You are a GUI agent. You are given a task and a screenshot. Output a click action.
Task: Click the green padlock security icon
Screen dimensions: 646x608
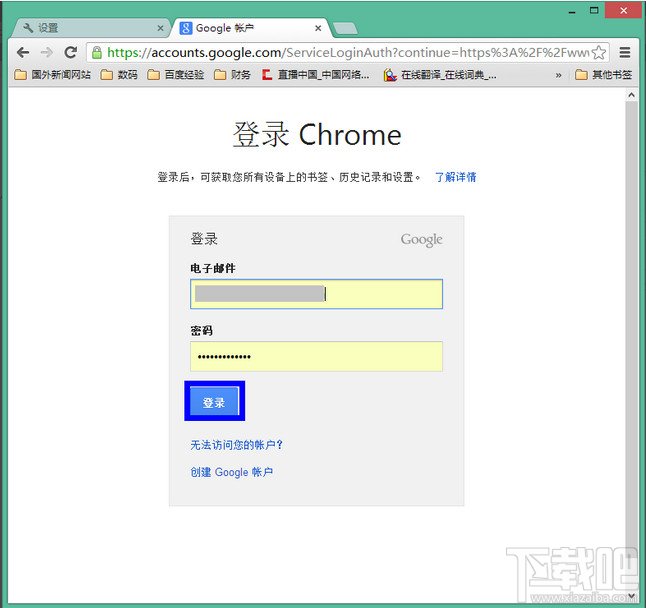97,53
